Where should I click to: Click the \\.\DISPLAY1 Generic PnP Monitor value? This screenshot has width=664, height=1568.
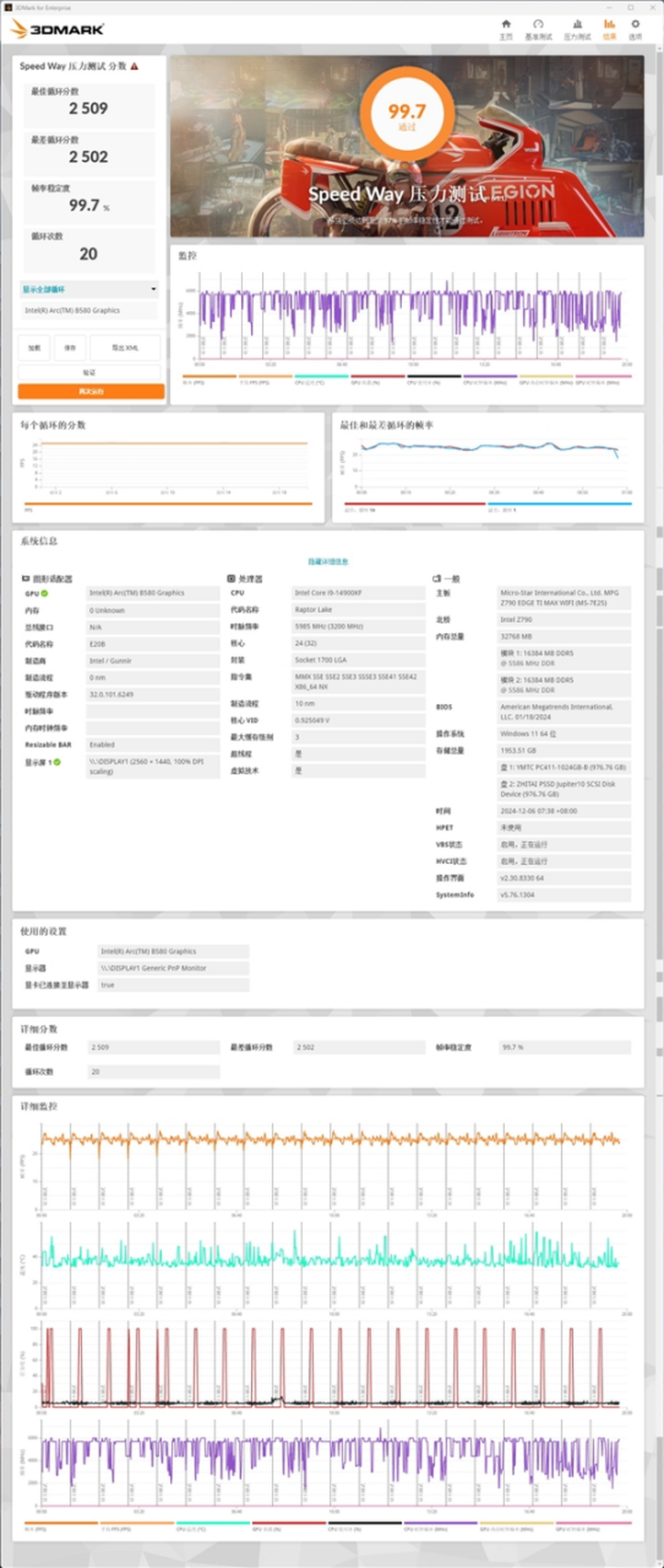(x=173, y=968)
